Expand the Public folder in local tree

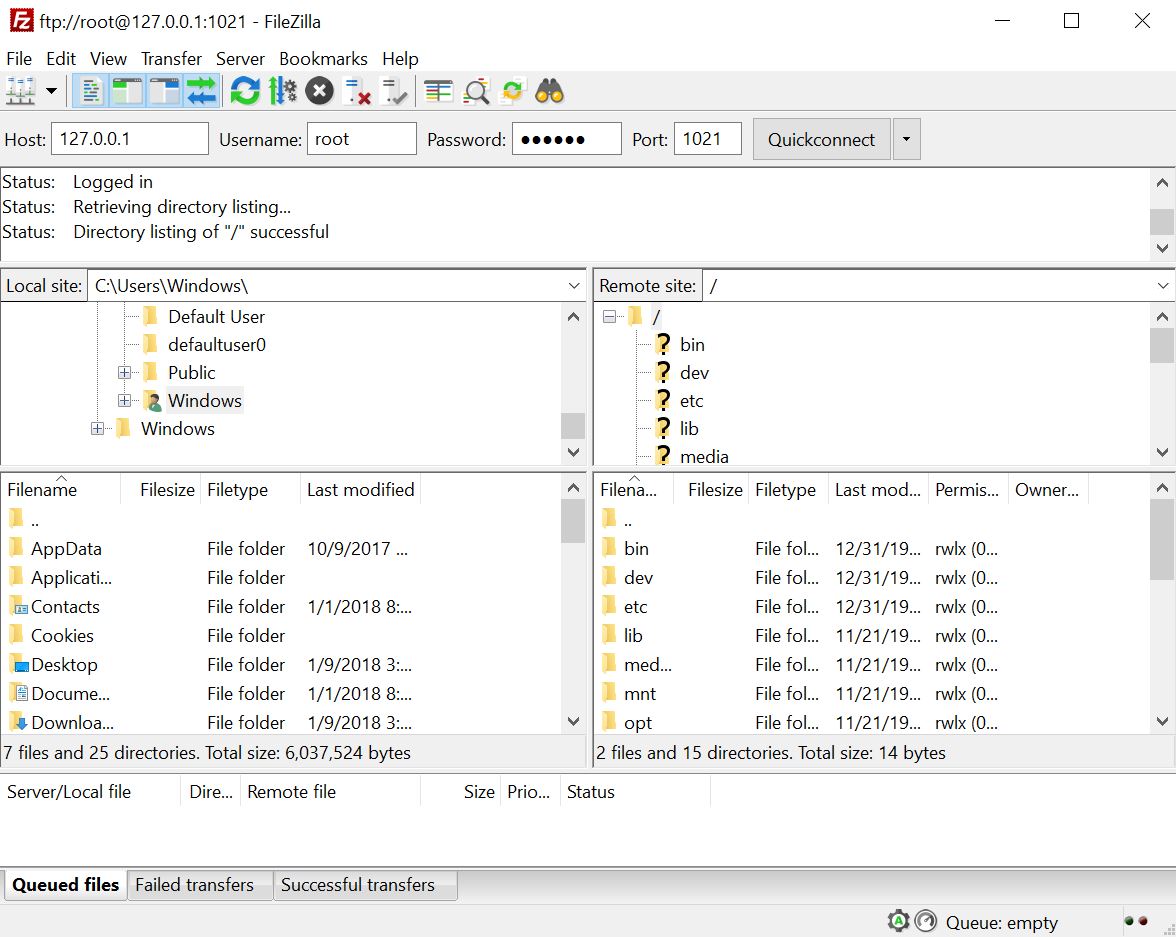click(124, 373)
